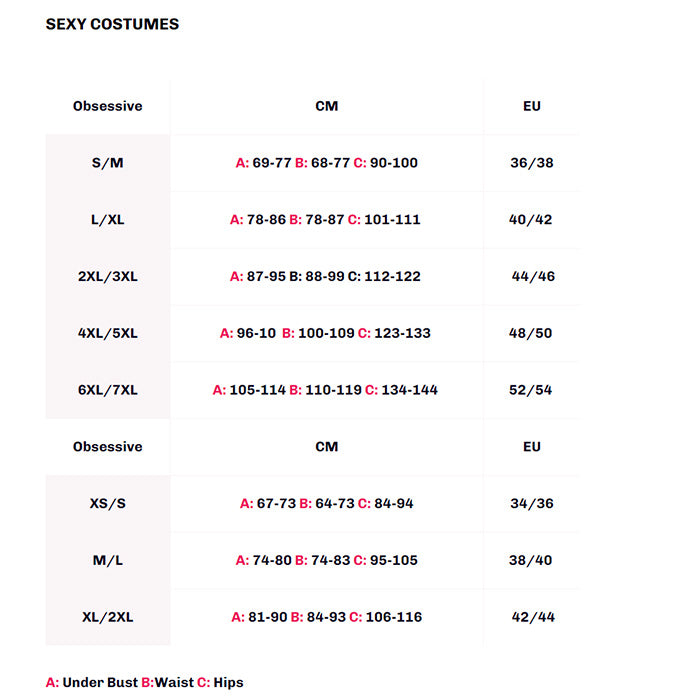Click the EU size 42/44 value
The height and width of the screenshot is (700, 700).
point(533,618)
